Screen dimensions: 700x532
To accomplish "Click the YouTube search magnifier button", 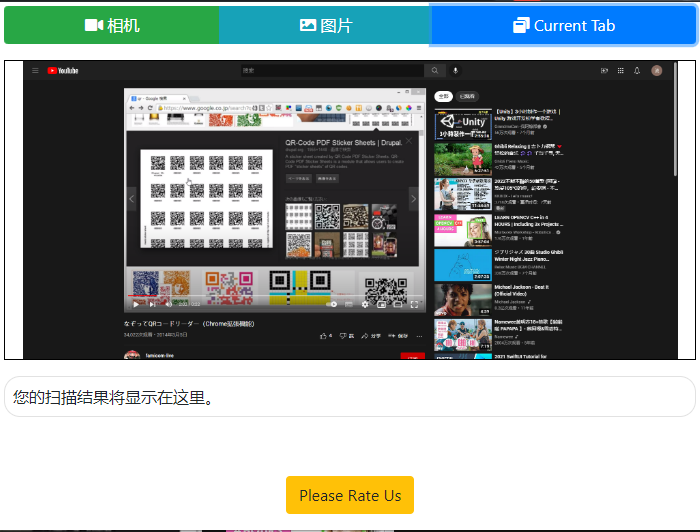I will click(435, 71).
